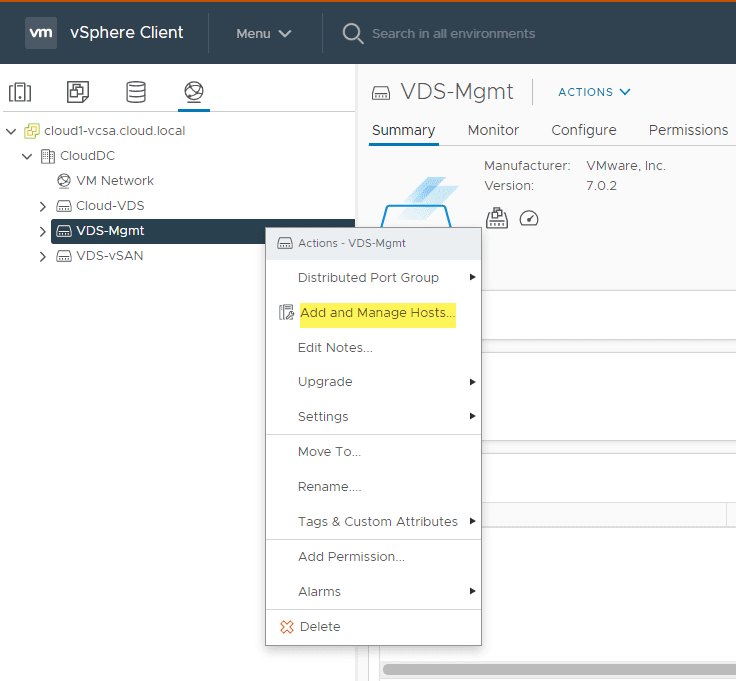Open the Menu dropdown in header
The height and width of the screenshot is (681, 736).
(x=264, y=33)
